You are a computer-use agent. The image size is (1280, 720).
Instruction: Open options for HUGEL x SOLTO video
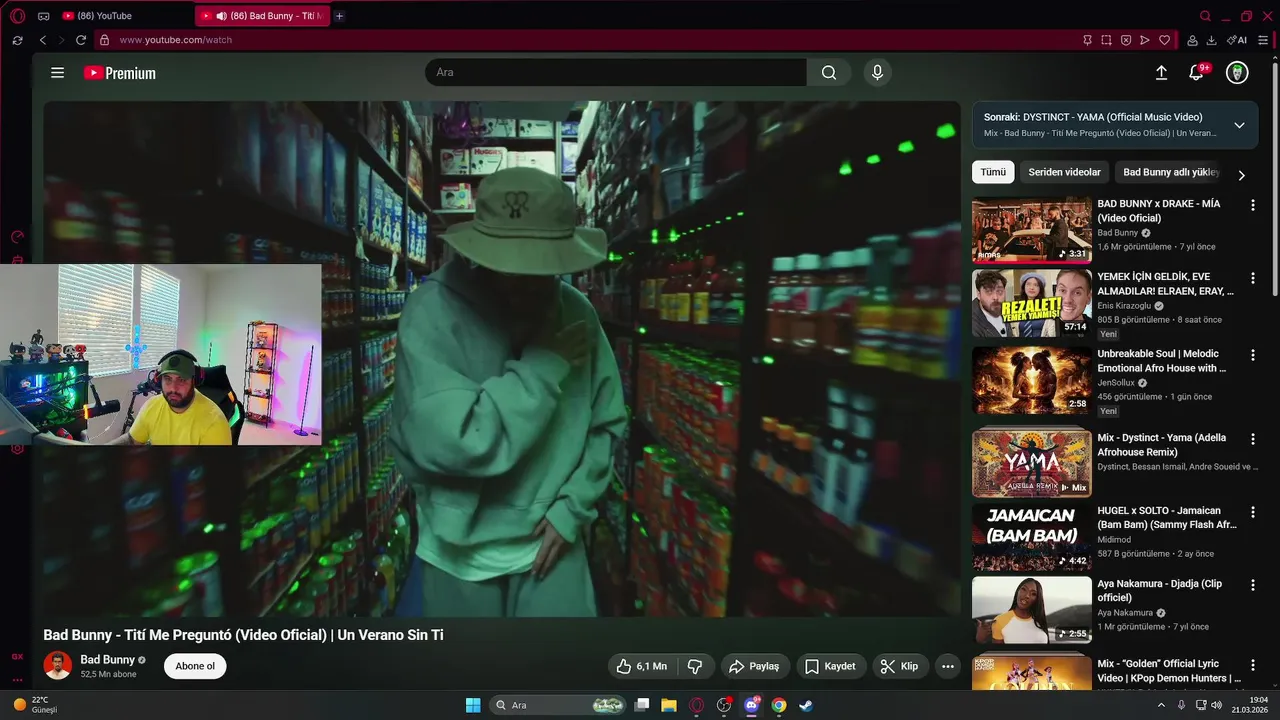tap(1252, 512)
